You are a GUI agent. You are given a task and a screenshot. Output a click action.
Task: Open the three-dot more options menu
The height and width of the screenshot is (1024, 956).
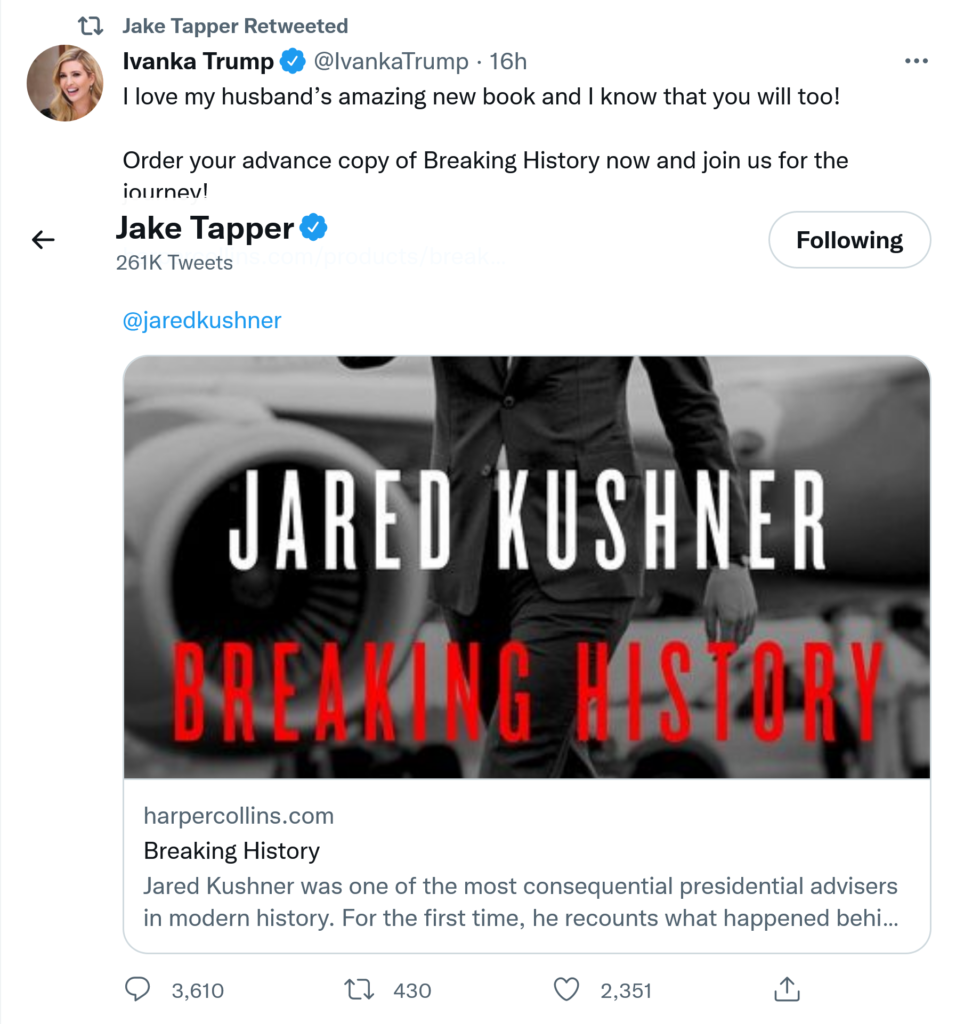[916, 61]
